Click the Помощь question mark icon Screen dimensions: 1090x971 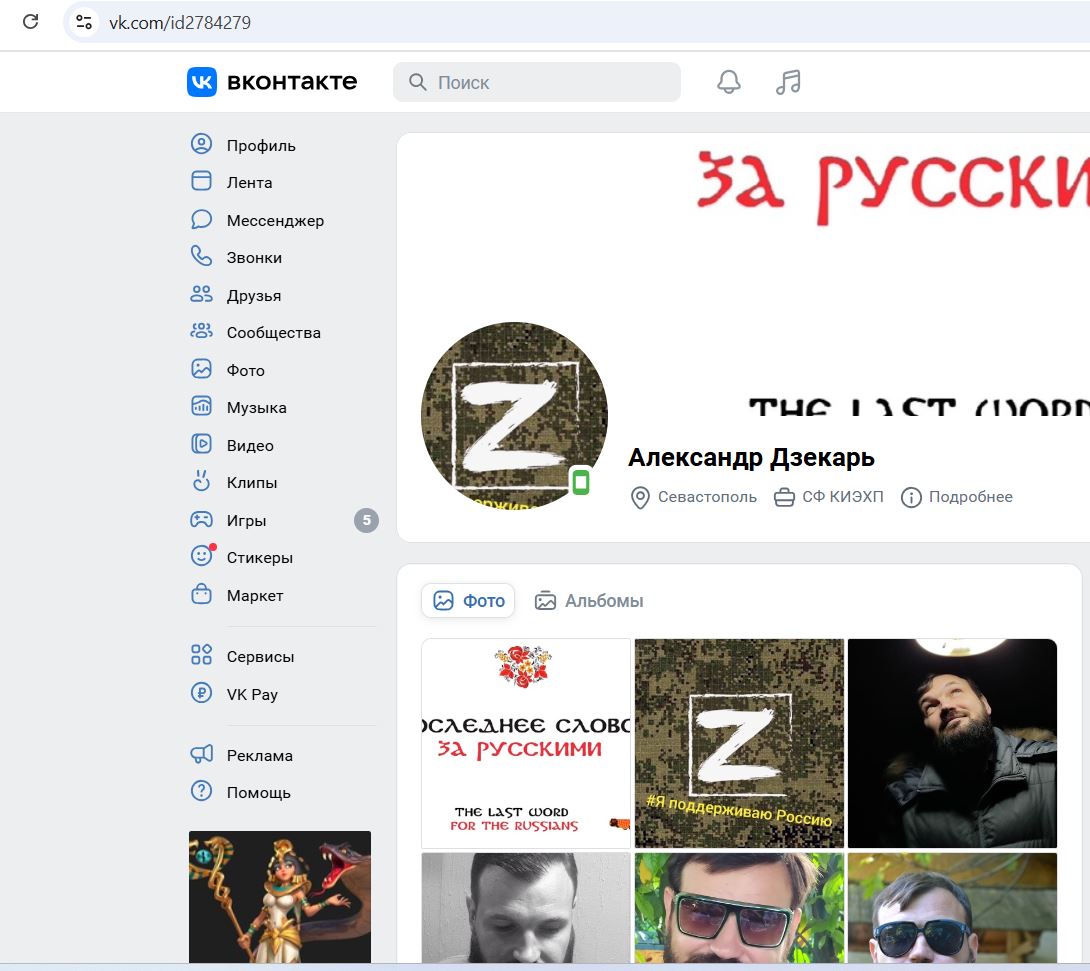[202, 791]
